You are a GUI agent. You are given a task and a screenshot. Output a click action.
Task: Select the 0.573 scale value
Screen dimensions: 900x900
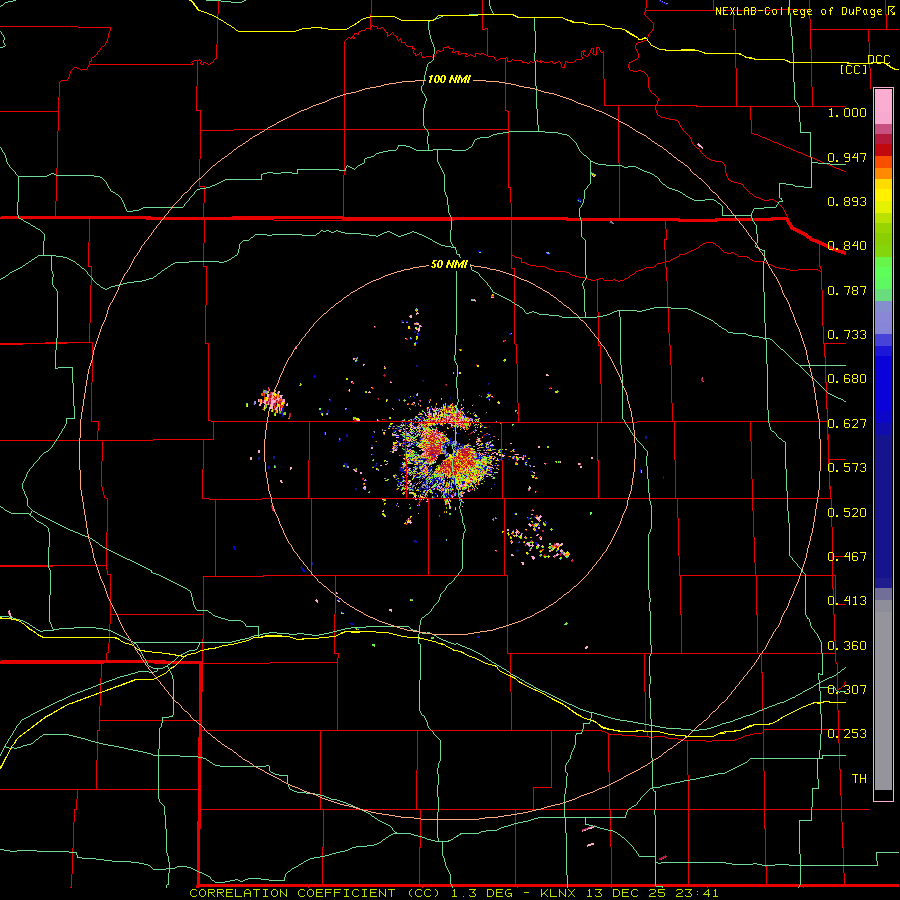tap(847, 468)
